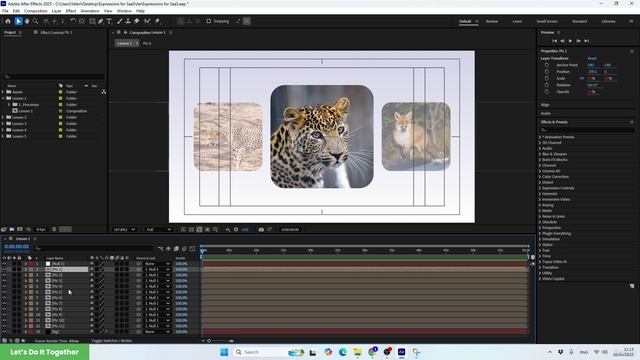The width and height of the screenshot is (640, 360).
Task: Toggle Opacity stopwatch in Properties
Action: pos(547,92)
